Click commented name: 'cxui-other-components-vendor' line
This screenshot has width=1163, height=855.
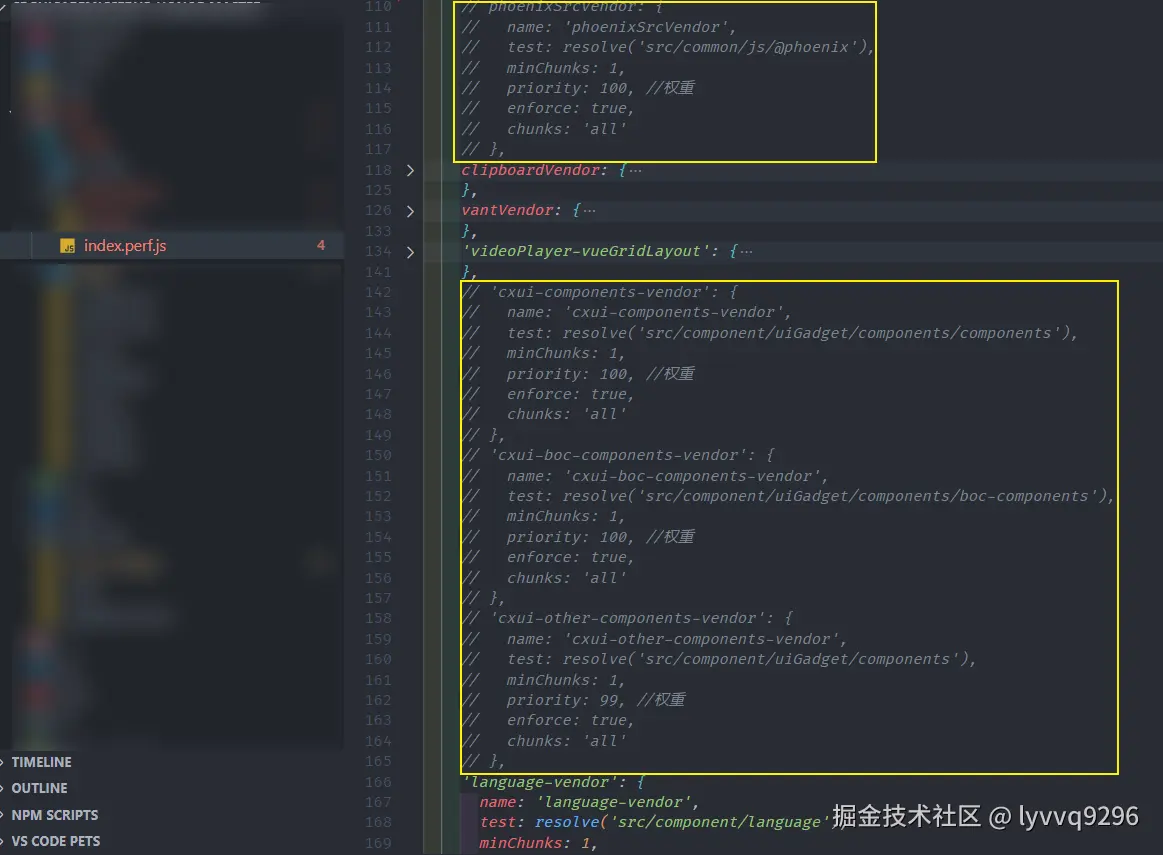pos(654,638)
